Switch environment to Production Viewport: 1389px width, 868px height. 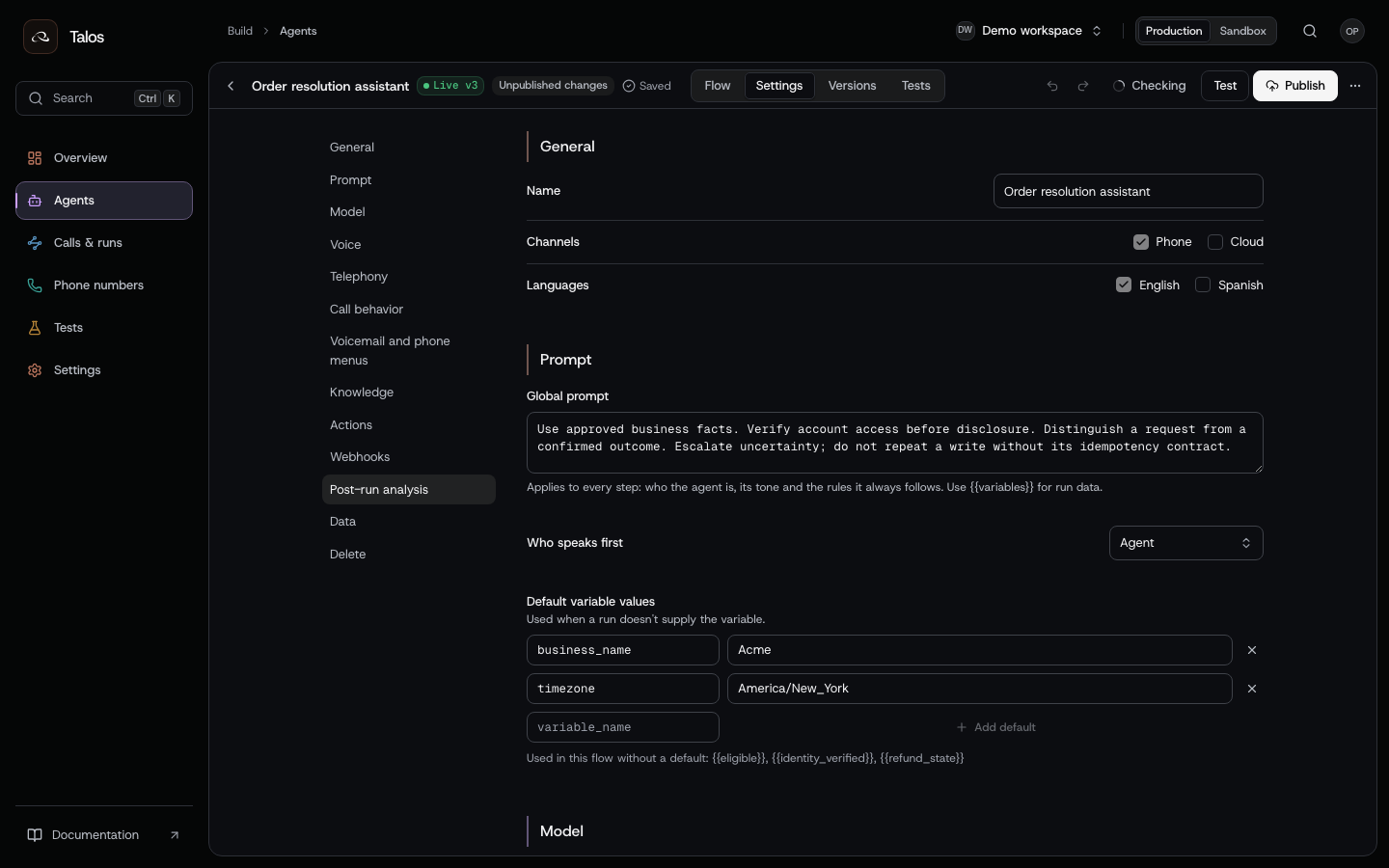point(1174,31)
